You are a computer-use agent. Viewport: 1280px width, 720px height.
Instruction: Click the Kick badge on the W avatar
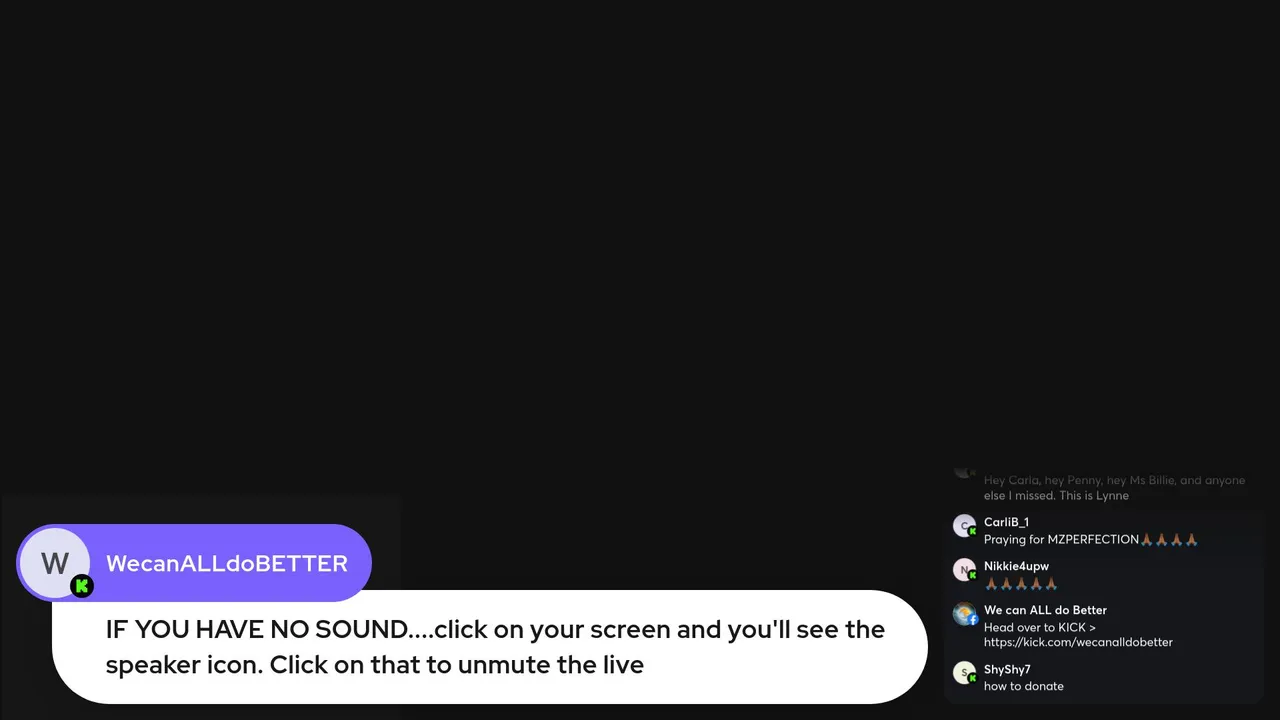pyautogui.click(x=82, y=586)
